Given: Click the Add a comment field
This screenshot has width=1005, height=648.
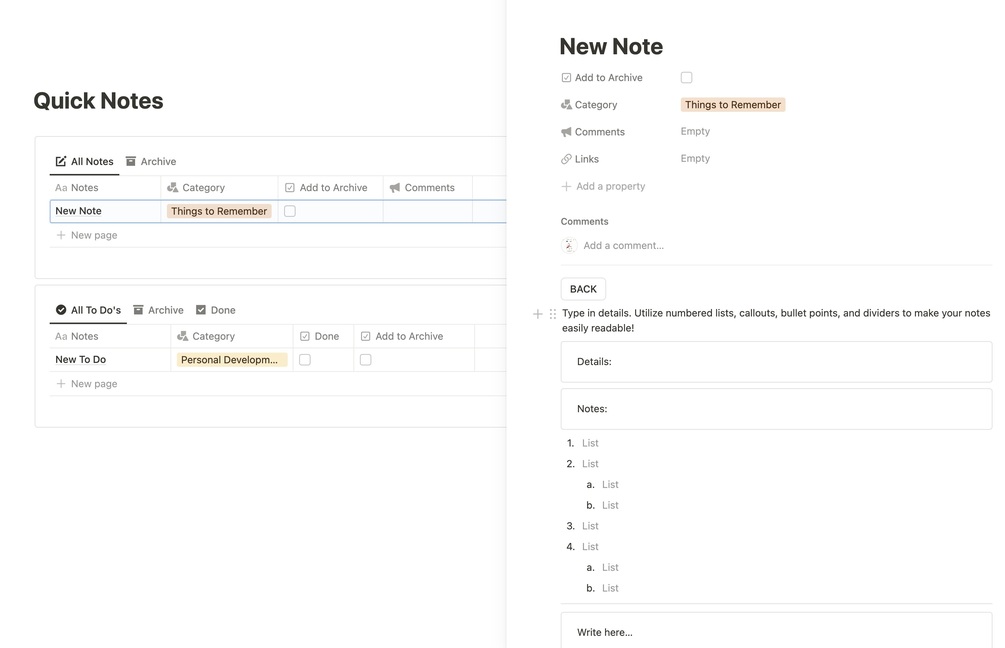Looking at the screenshot, I should point(623,245).
